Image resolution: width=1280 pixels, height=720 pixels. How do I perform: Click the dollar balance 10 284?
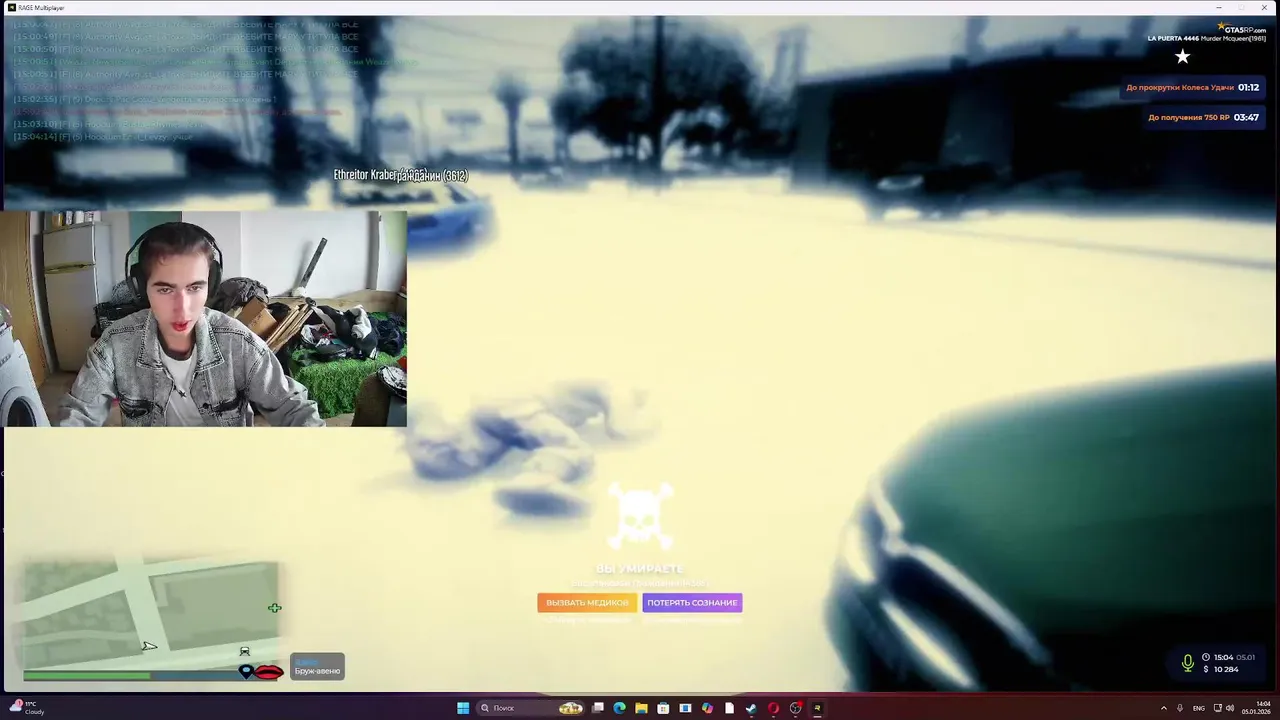tap(1221, 669)
